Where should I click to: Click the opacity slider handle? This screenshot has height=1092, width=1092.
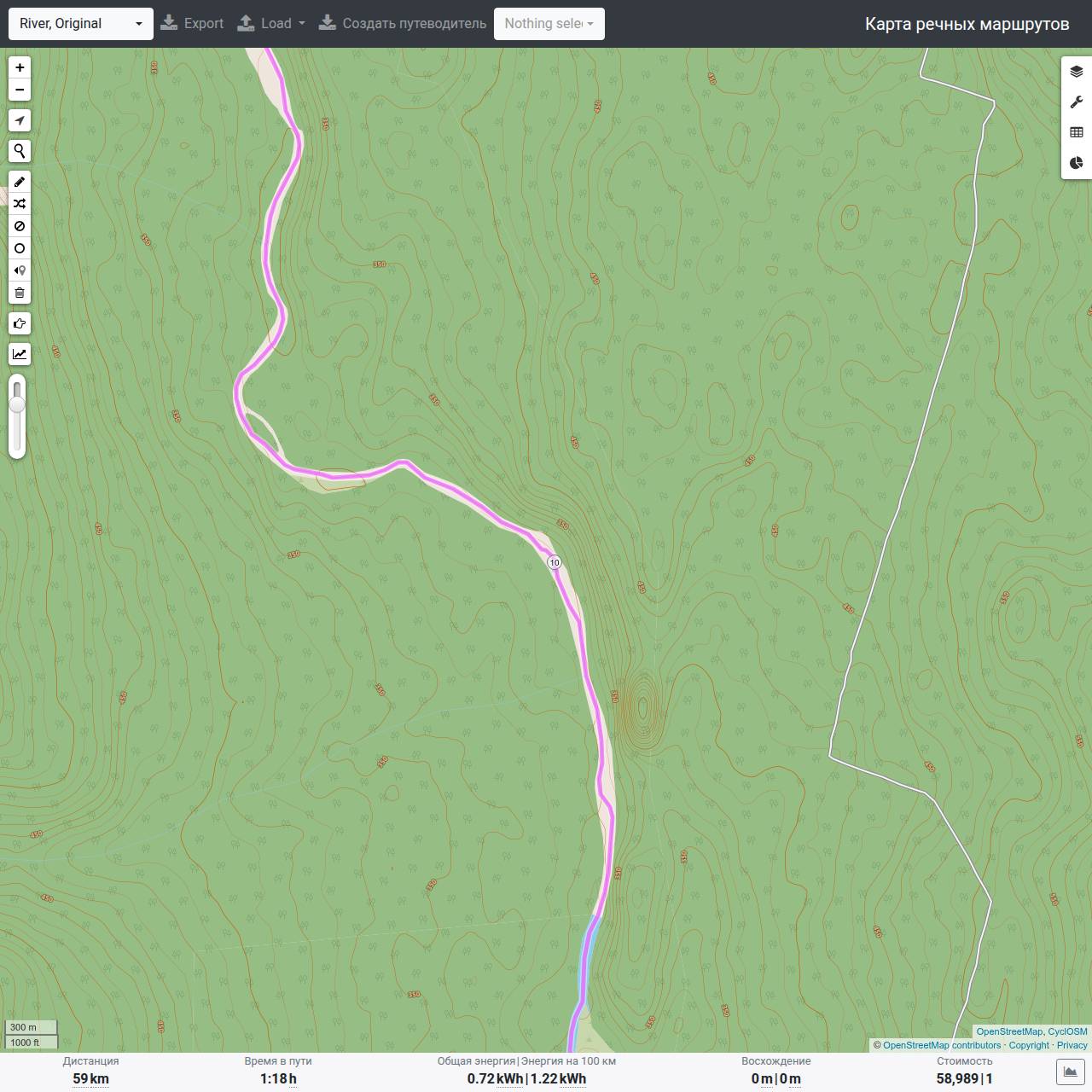click(17, 403)
